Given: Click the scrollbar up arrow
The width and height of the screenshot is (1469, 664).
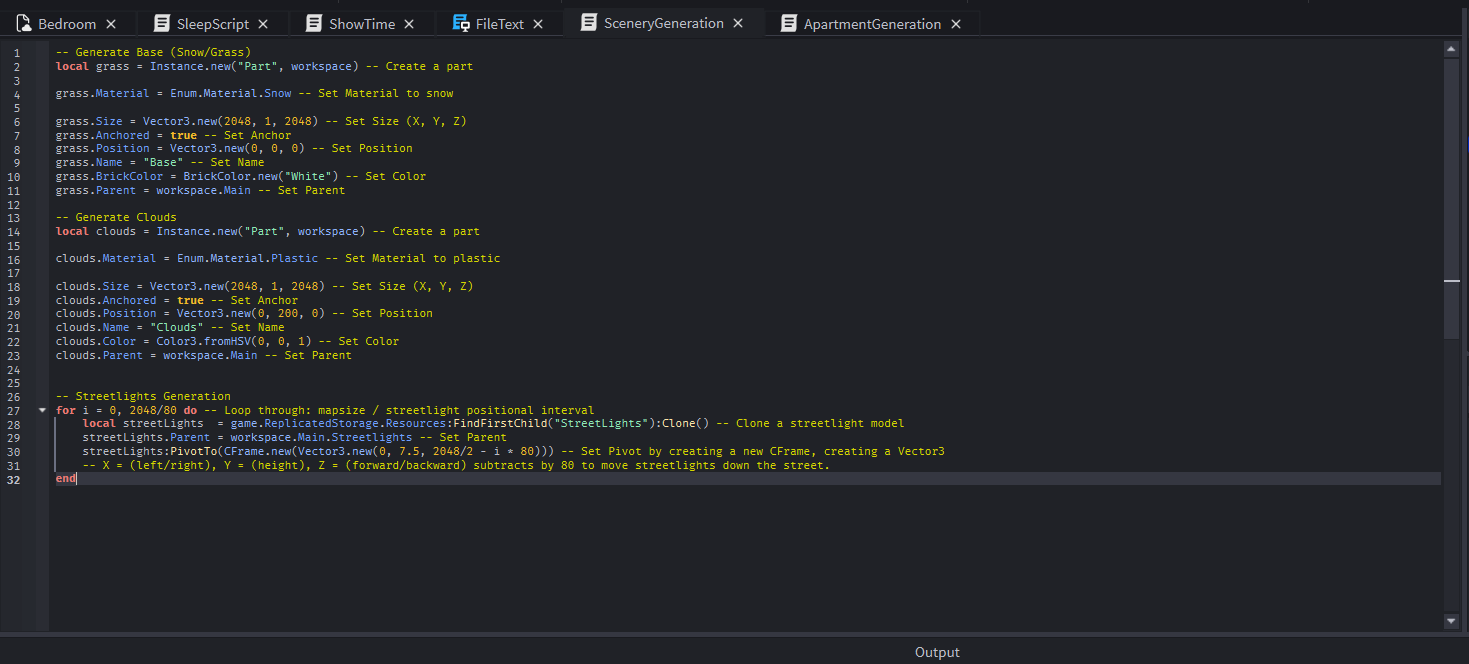Looking at the screenshot, I should [x=1451, y=48].
